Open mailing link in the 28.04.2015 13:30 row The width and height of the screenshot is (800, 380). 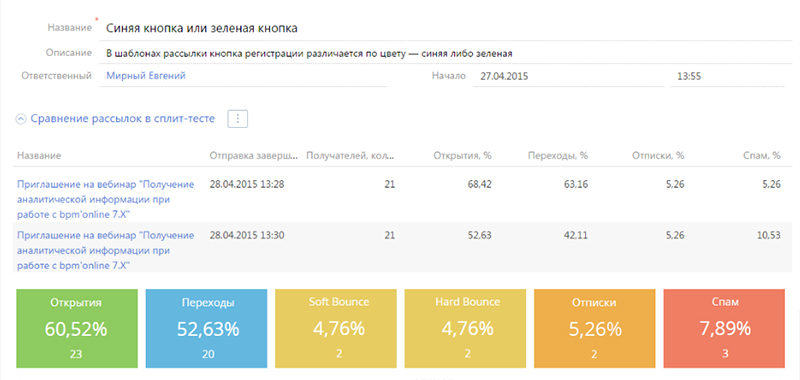tap(106, 250)
